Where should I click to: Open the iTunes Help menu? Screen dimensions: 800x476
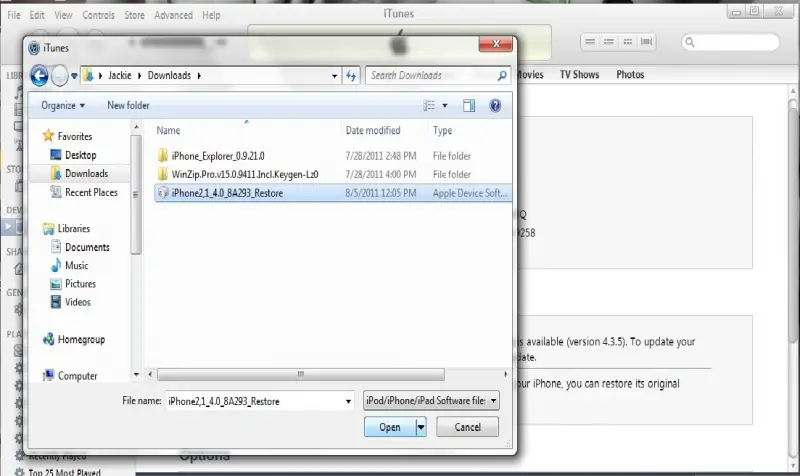211,15
